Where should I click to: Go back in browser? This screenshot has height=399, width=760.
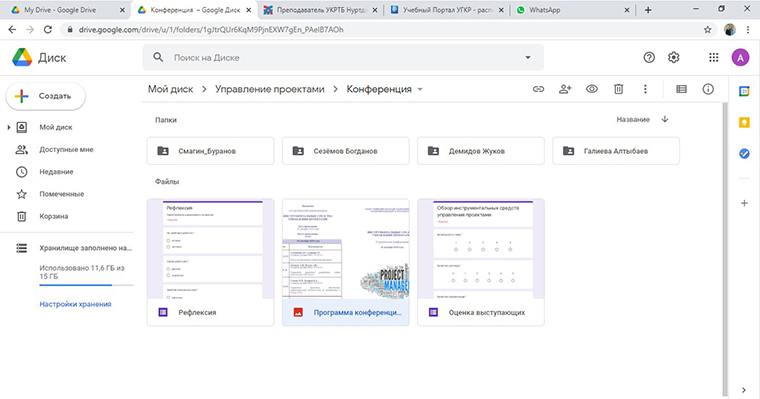coord(13,30)
